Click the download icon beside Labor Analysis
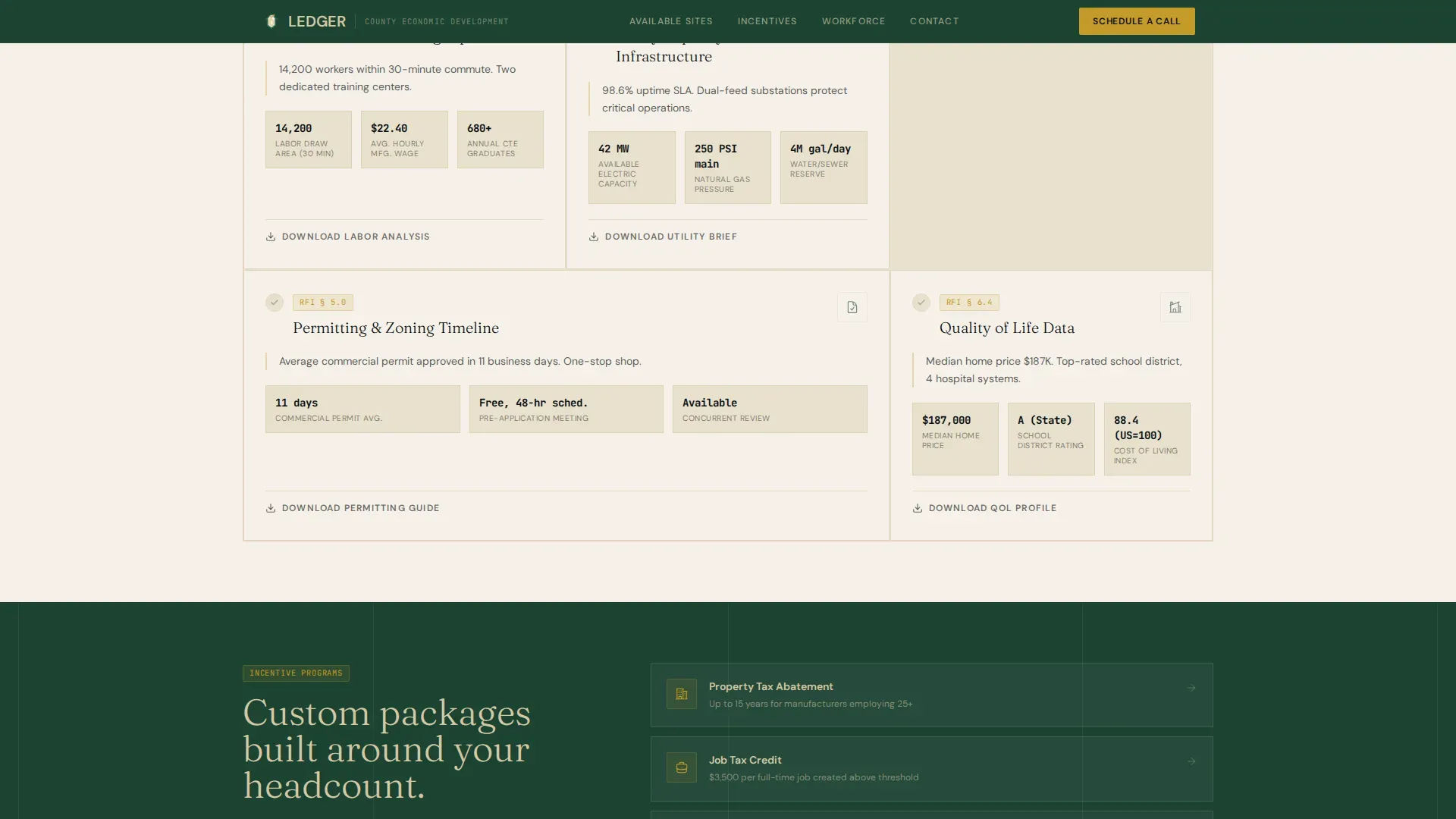The width and height of the screenshot is (1456, 819). [x=271, y=237]
